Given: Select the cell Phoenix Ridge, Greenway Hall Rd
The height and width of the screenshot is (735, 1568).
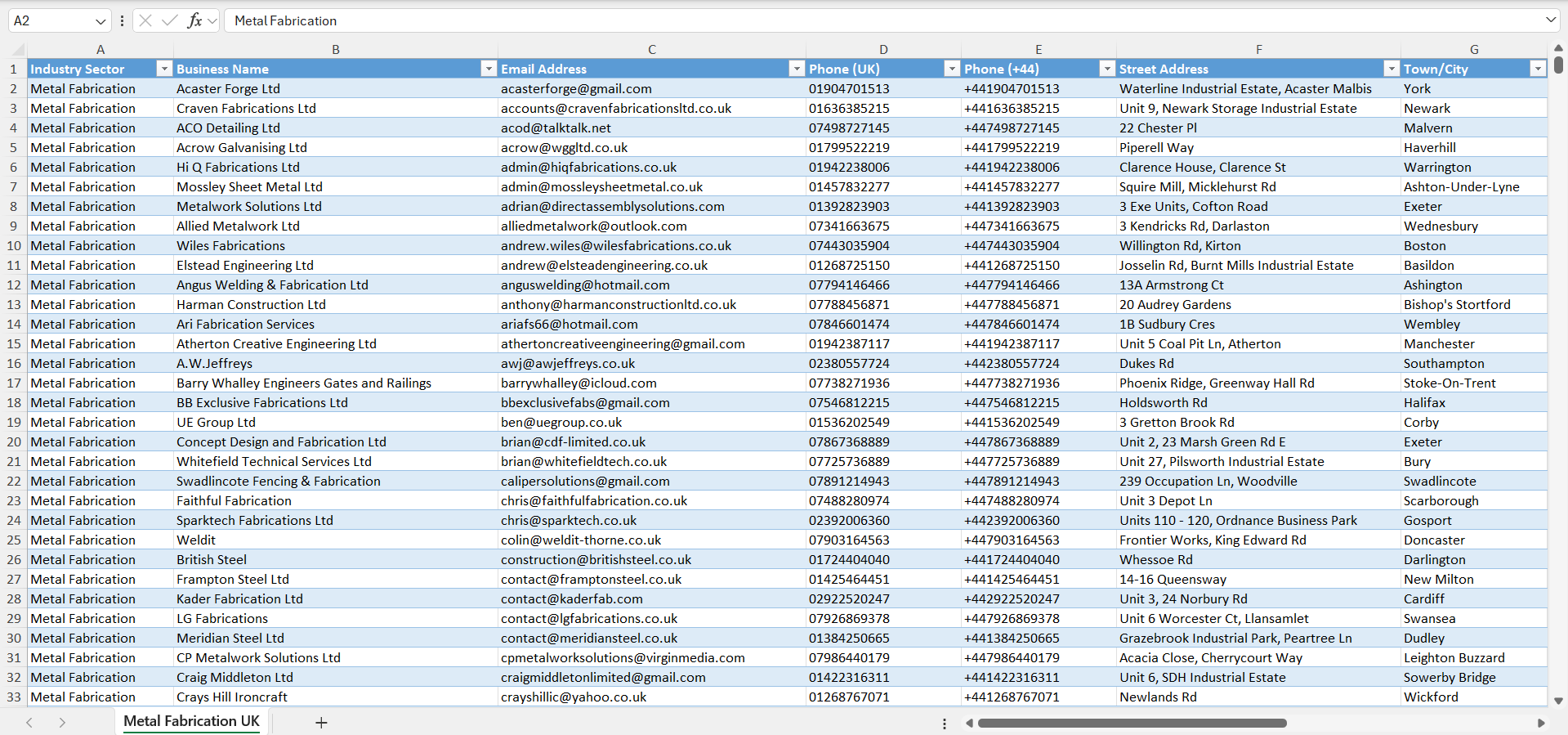Looking at the screenshot, I should click(1258, 383).
